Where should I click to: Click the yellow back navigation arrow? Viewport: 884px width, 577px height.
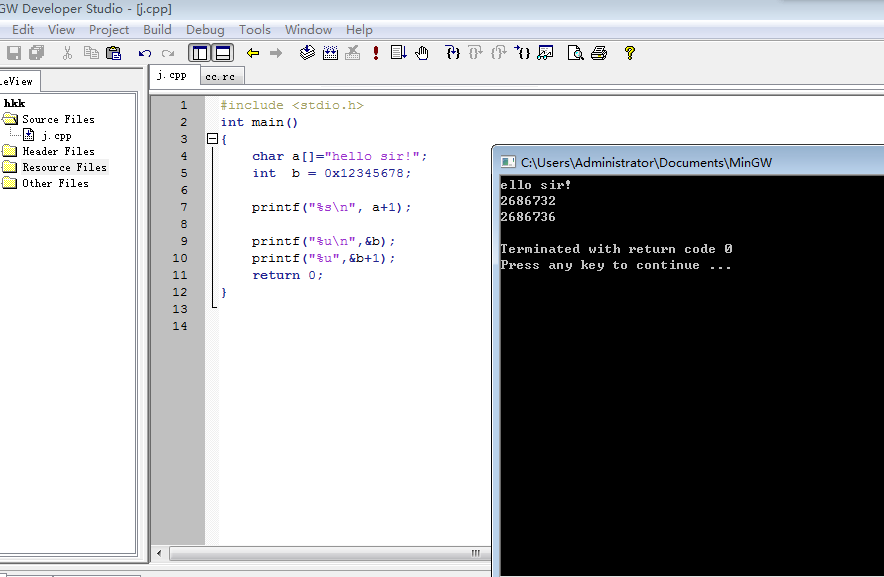tap(253, 53)
